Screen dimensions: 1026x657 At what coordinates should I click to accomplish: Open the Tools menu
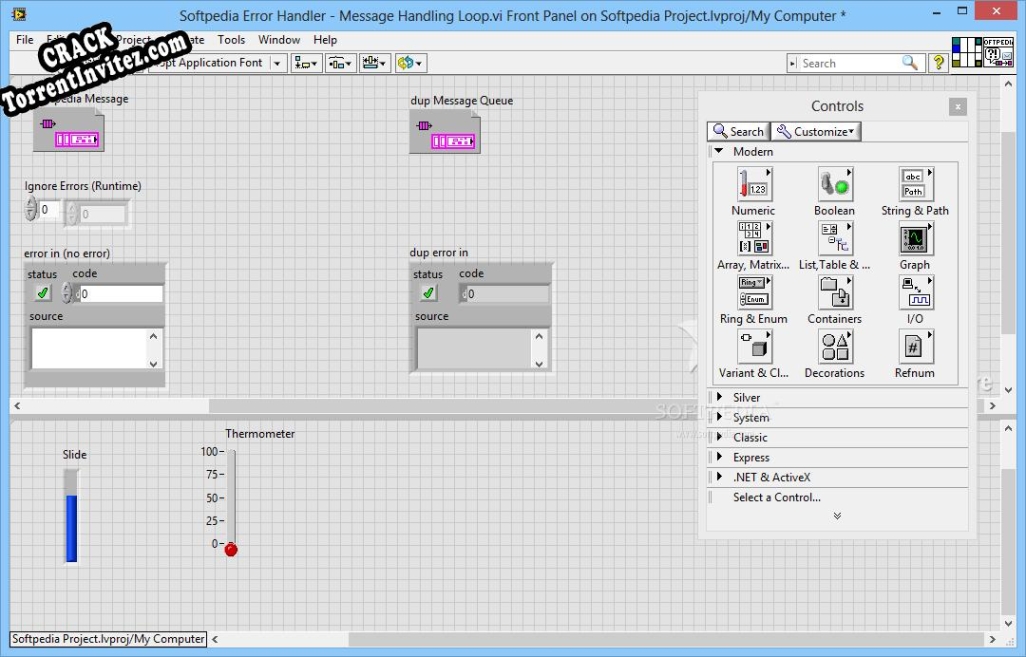point(231,40)
